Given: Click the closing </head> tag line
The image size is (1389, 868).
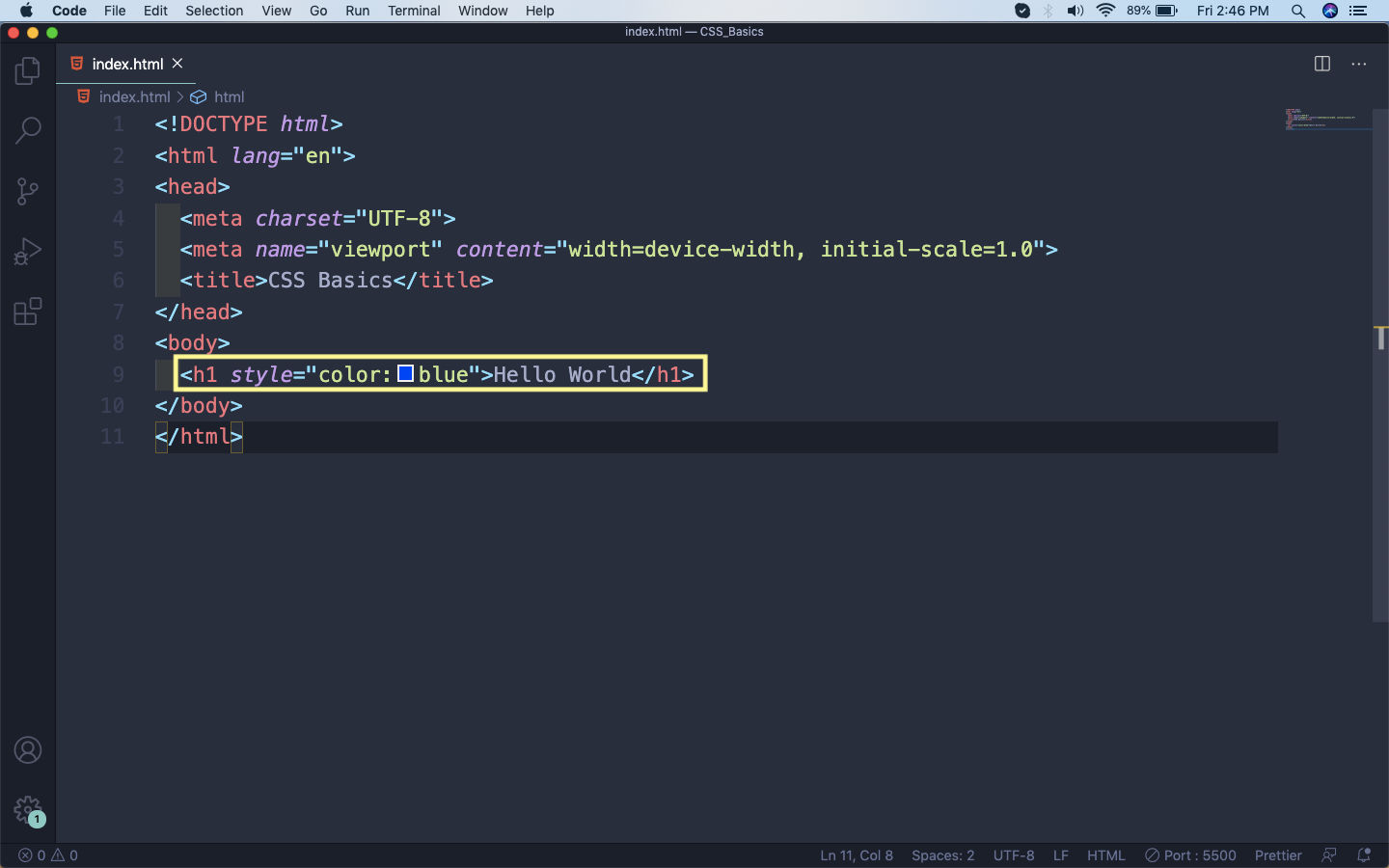Looking at the screenshot, I should [x=199, y=312].
